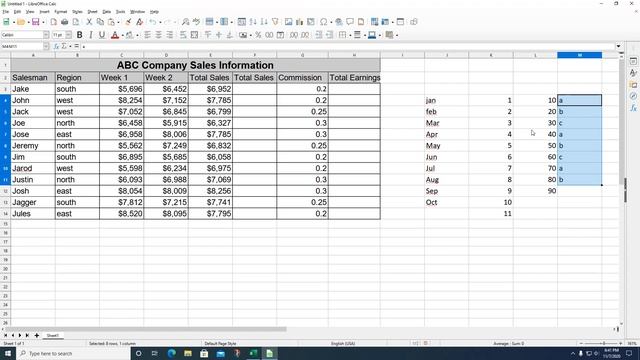Click the Windows taskbar search box
The height and width of the screenshot is (360, 640).
point(73,353)
